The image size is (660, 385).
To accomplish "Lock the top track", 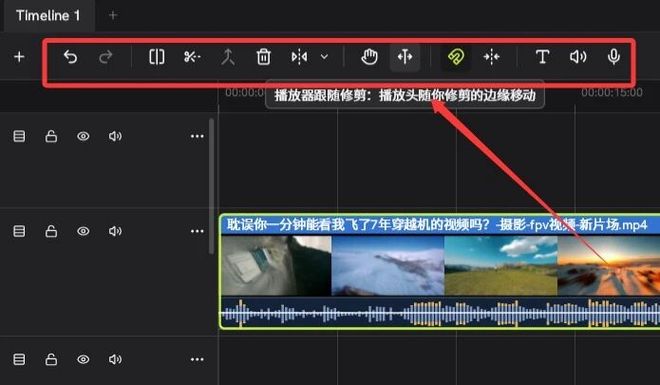I will click(x=51, y=136).
